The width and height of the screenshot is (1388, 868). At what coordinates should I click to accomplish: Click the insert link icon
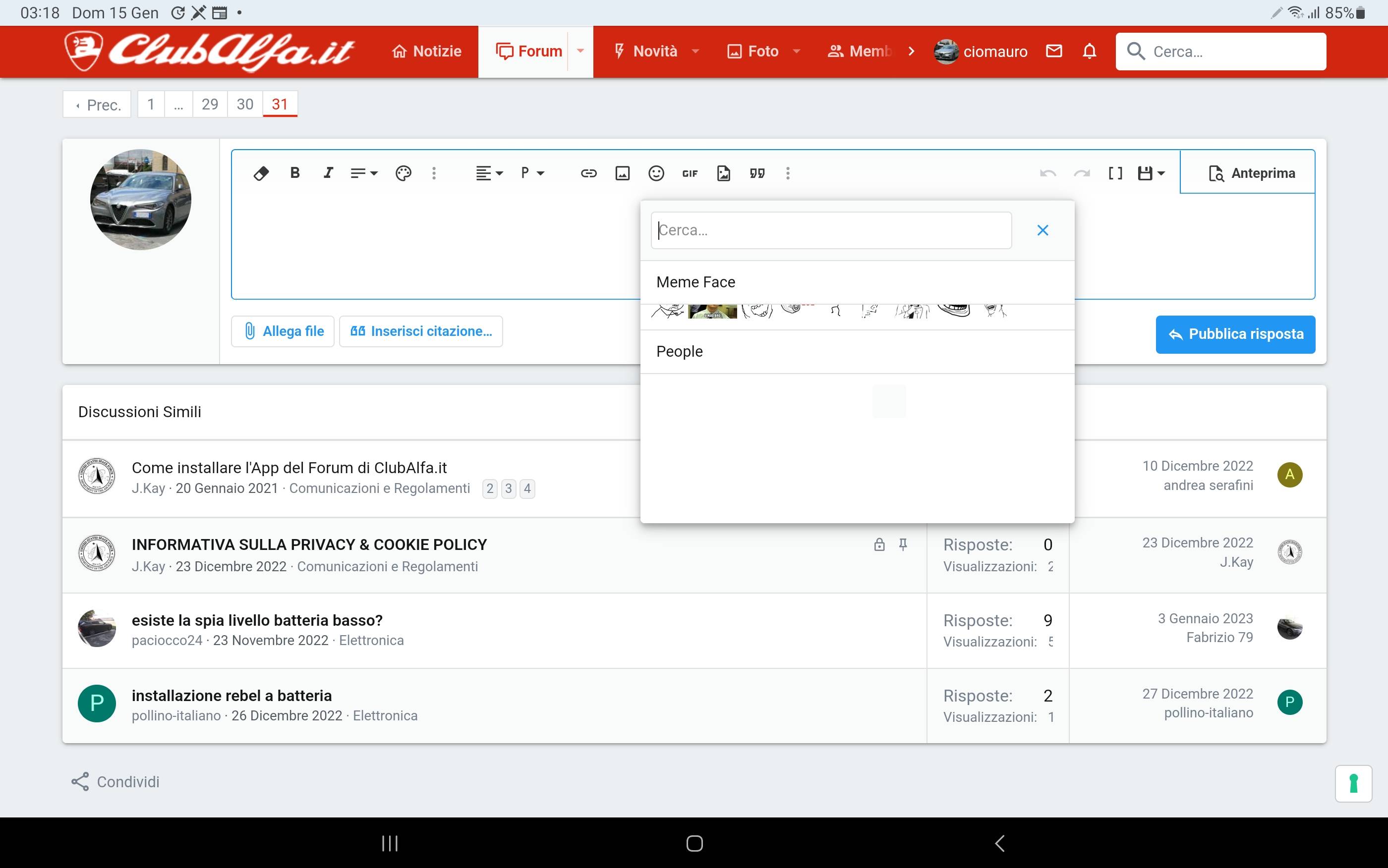(588, 173)
